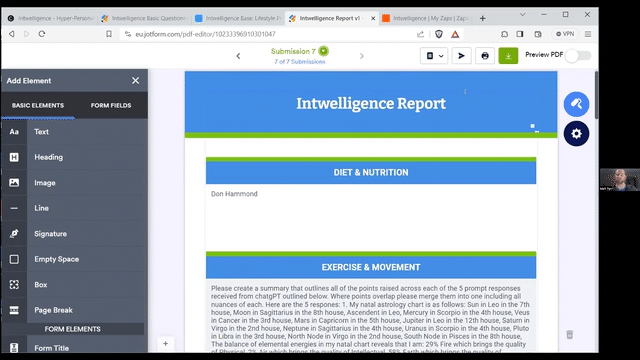Add a Signature element
Image resolution: width=640 pixels, height=360 pixels.
(74, 234)
